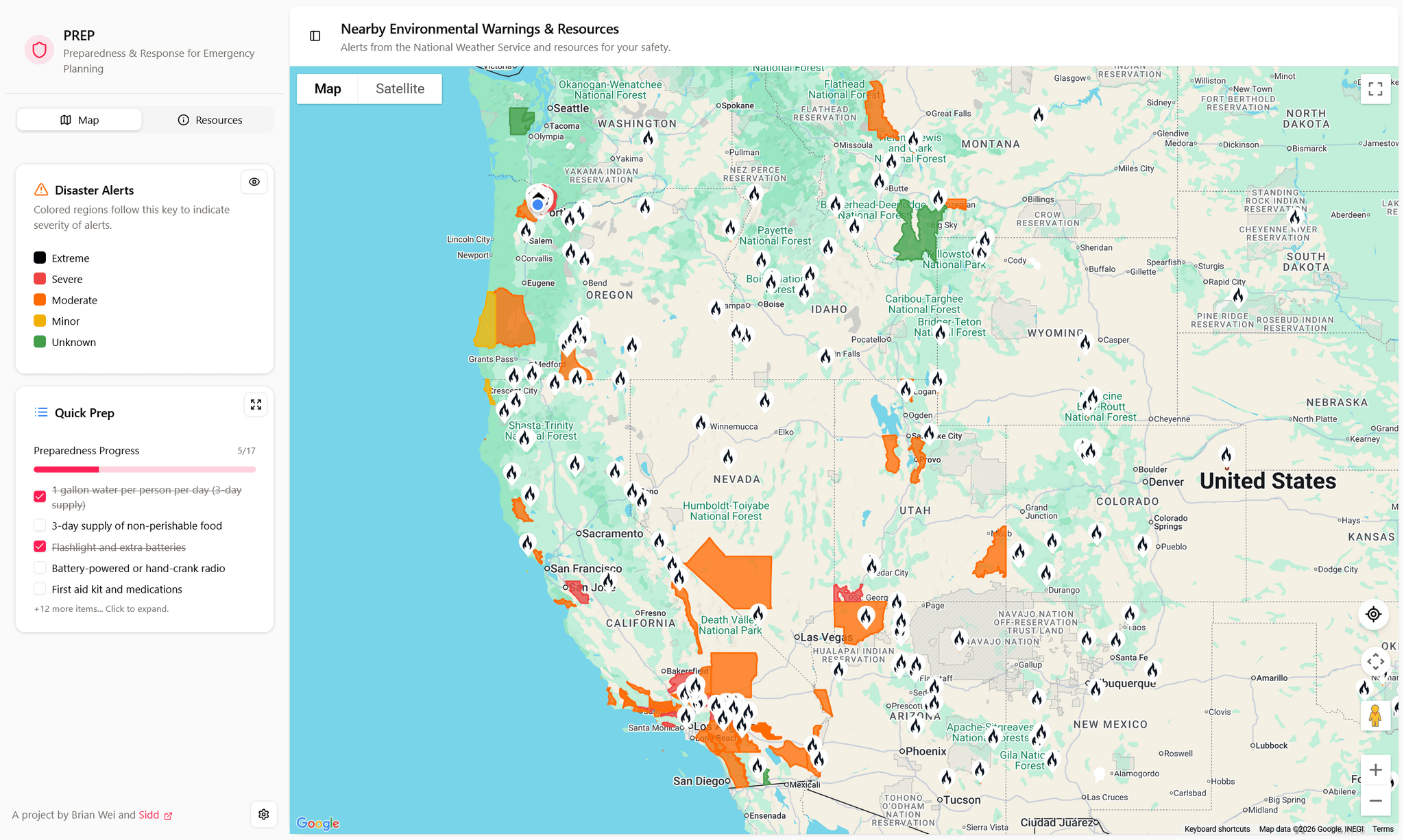Center map on my location
Viewport: 1404px width, 840px height.
pyautogui.click(x=1373, y=615)
